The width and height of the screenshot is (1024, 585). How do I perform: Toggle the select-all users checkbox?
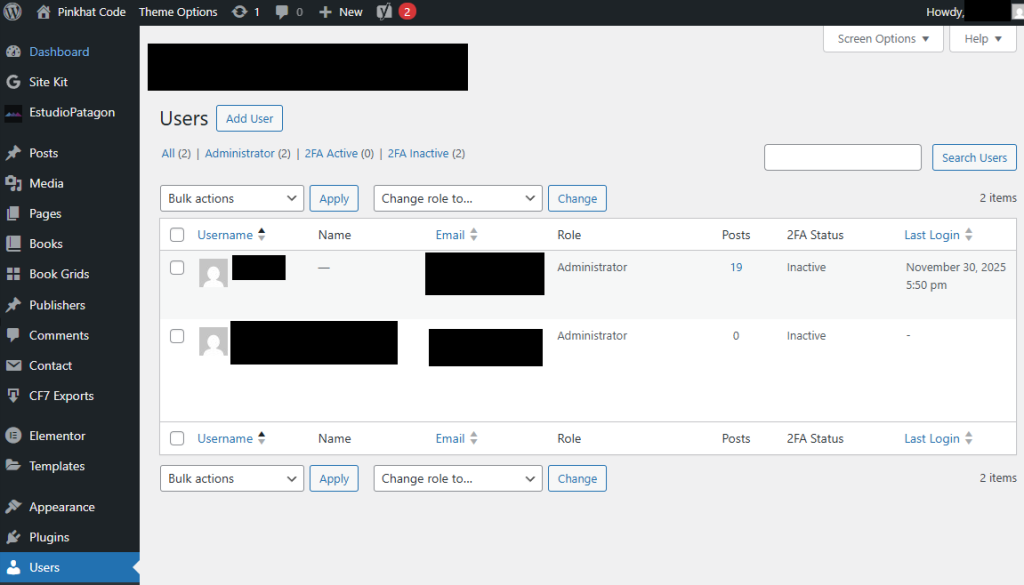coord(177,234)
